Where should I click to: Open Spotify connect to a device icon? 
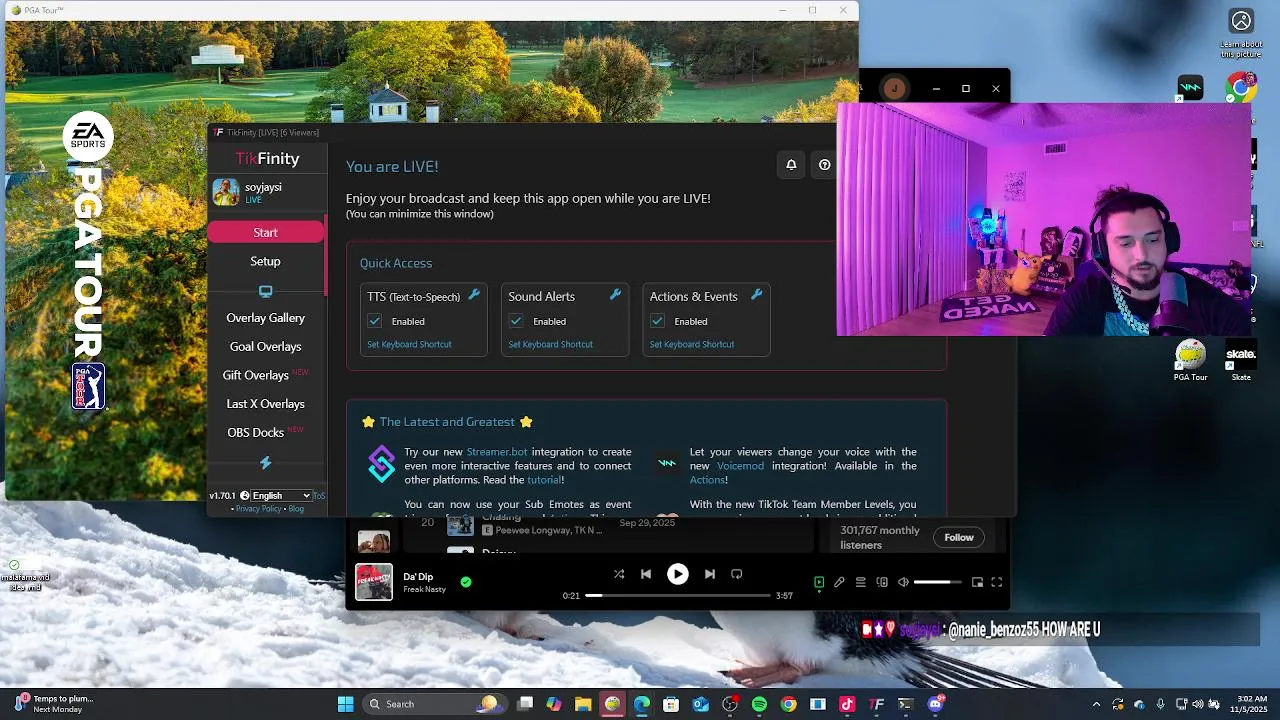(x=882, y=582)
